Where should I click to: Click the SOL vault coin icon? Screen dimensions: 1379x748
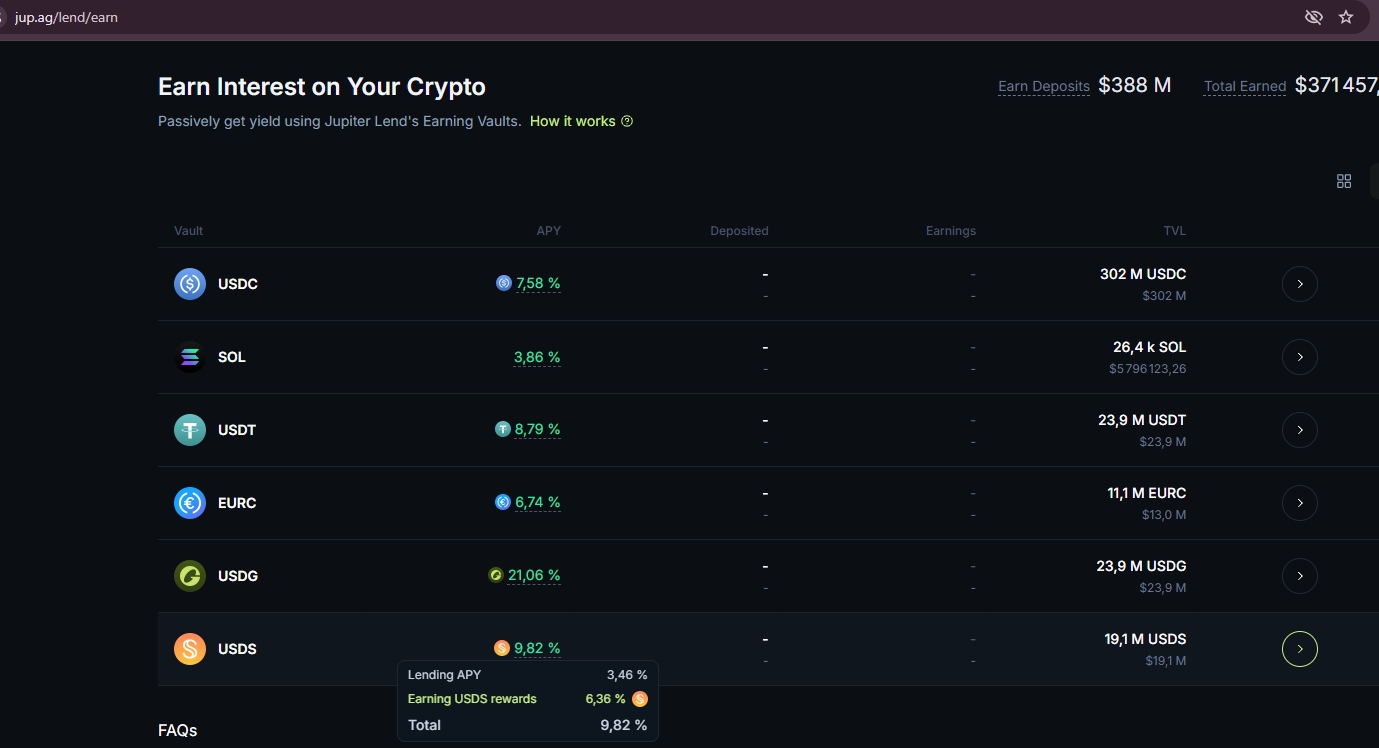pos(190,357)
